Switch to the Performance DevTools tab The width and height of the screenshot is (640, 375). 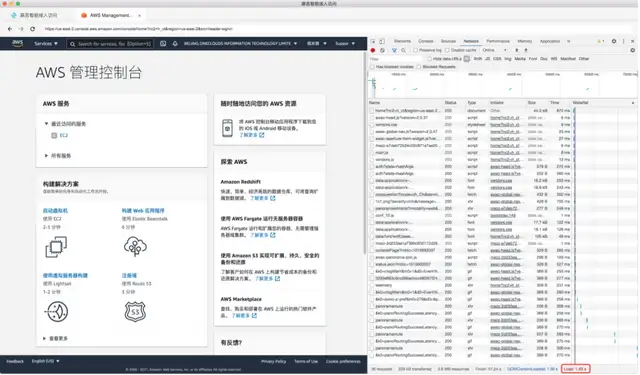click(498, 41)
